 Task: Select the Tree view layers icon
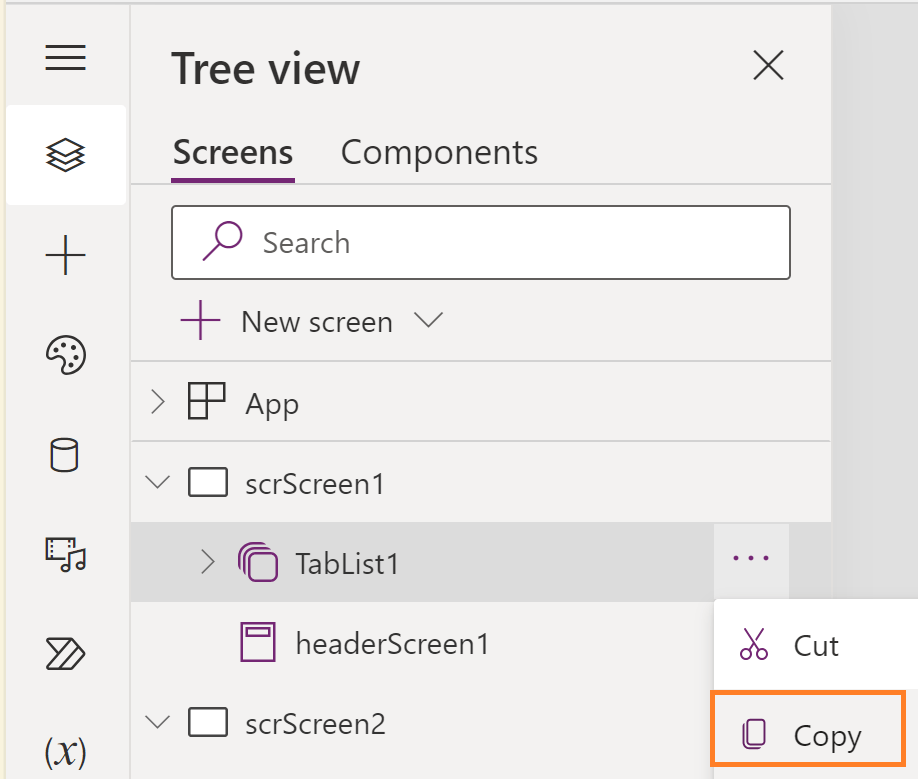pos(66,154)
